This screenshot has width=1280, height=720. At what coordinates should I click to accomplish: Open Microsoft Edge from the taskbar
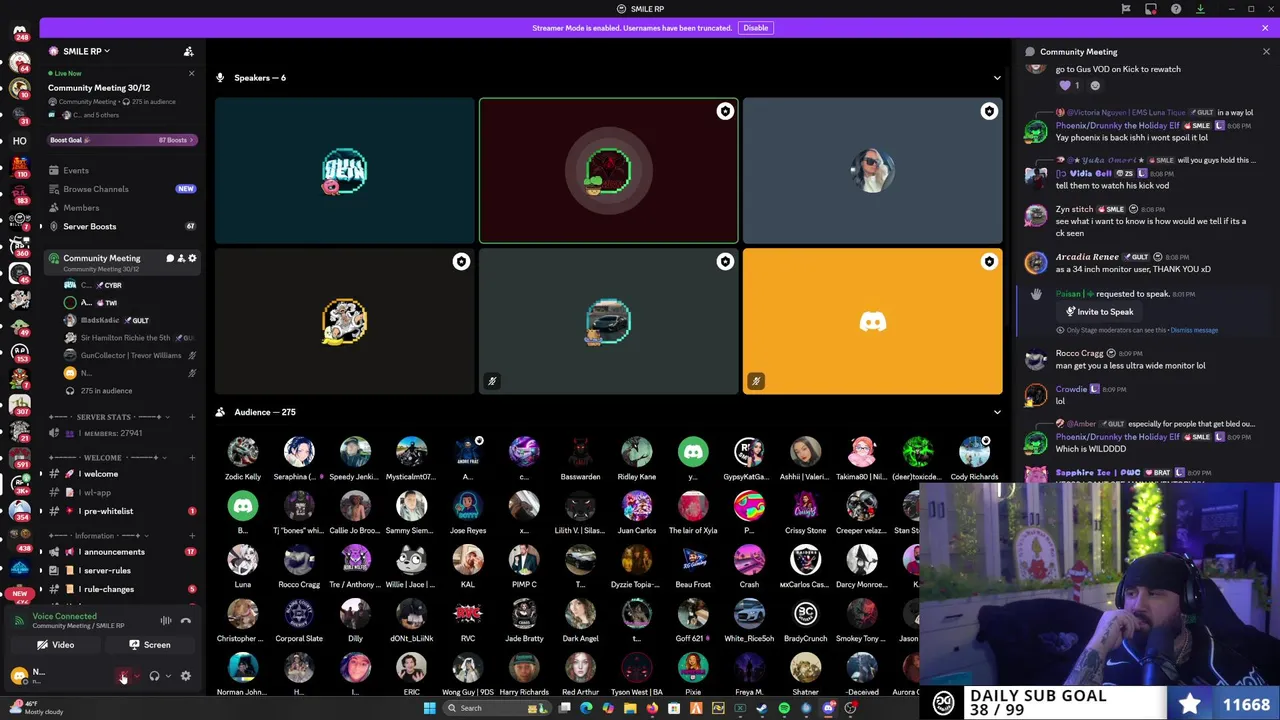[x=586, y=708]
